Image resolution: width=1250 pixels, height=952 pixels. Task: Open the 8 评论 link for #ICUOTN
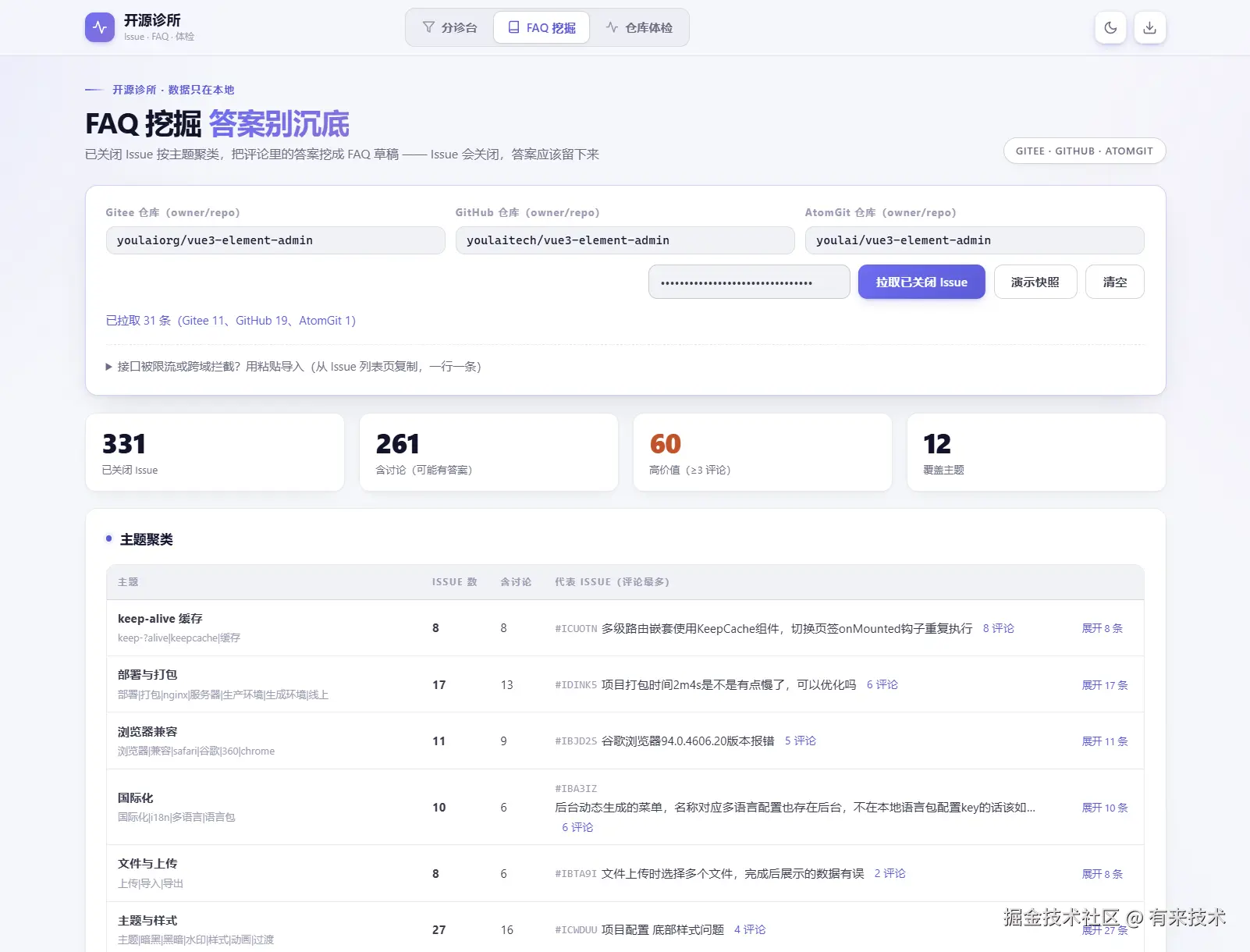tap(998, 628)
